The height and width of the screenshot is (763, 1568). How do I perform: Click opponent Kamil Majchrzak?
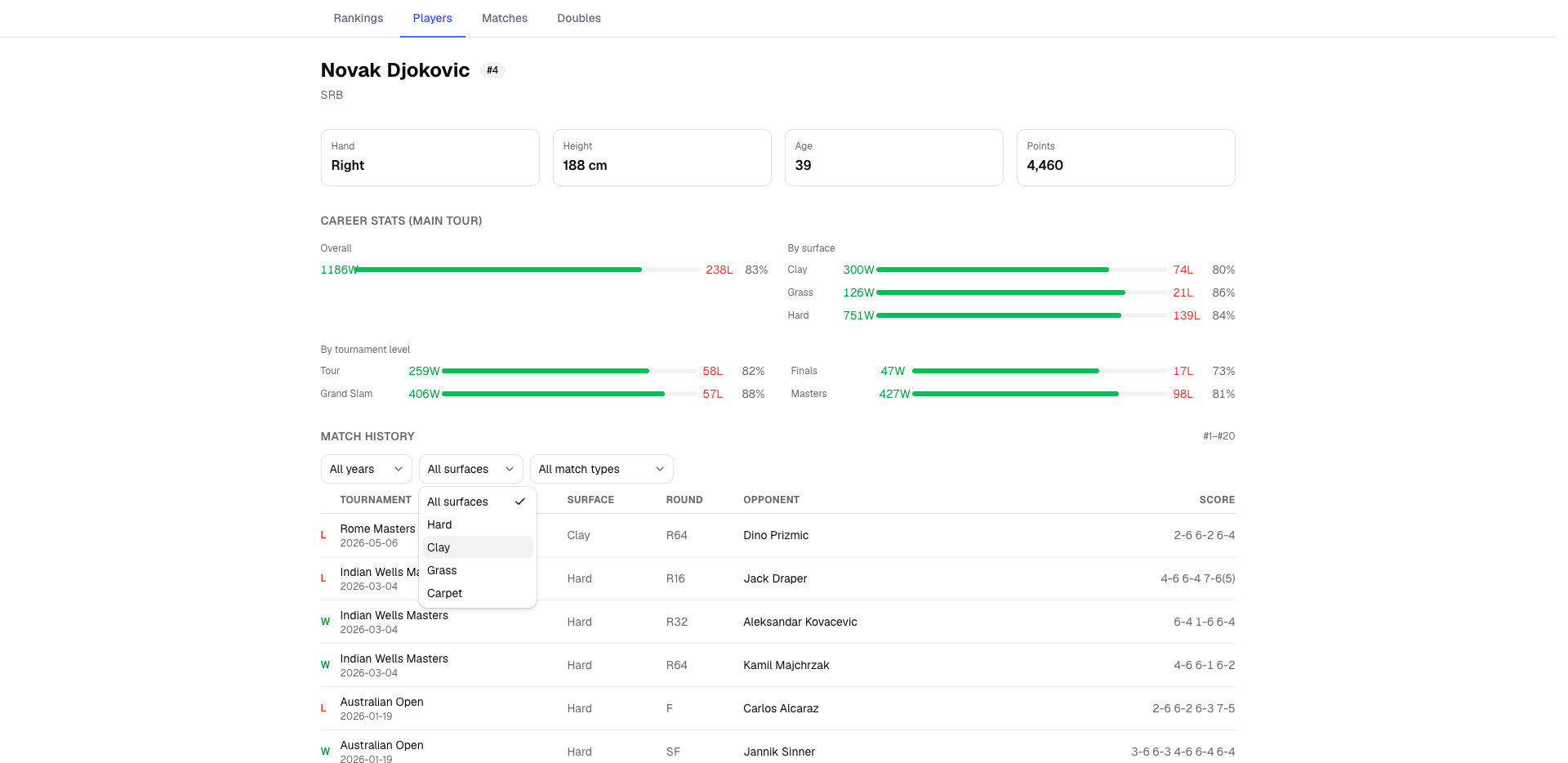[786, 665]
